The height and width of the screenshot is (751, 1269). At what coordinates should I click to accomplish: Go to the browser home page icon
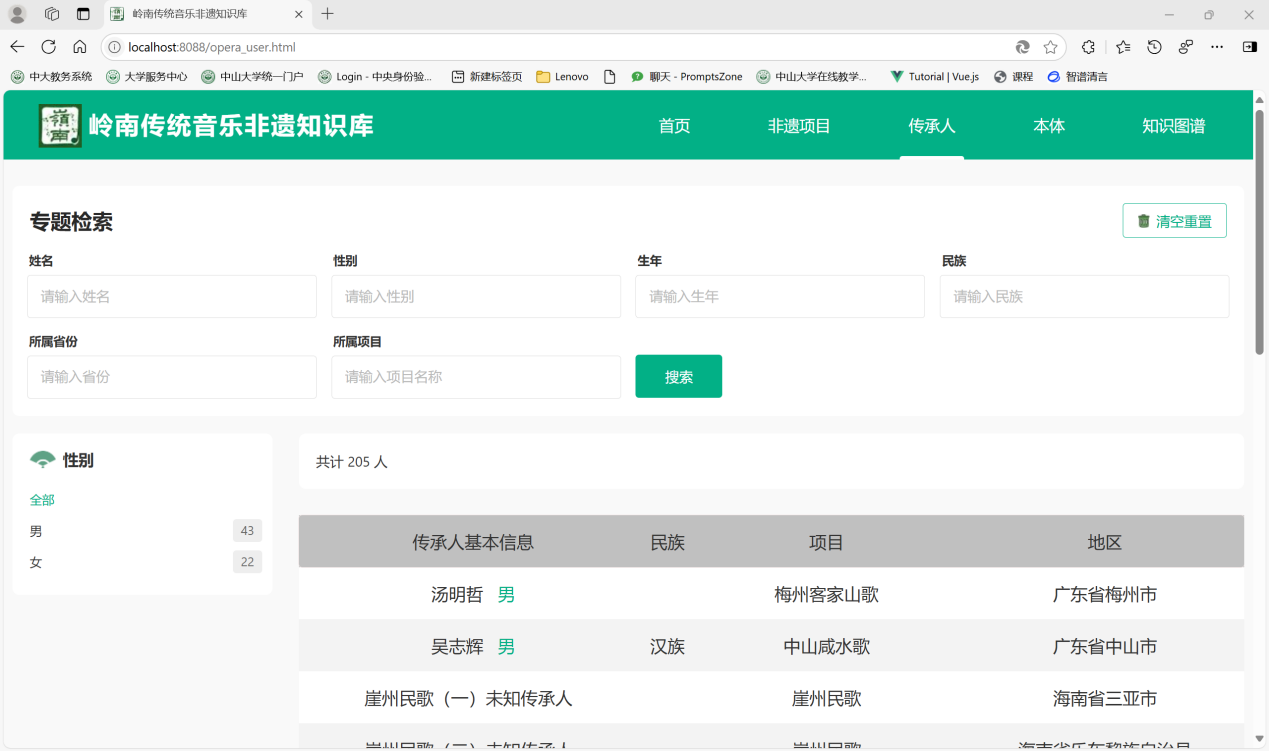click(80, 47)
